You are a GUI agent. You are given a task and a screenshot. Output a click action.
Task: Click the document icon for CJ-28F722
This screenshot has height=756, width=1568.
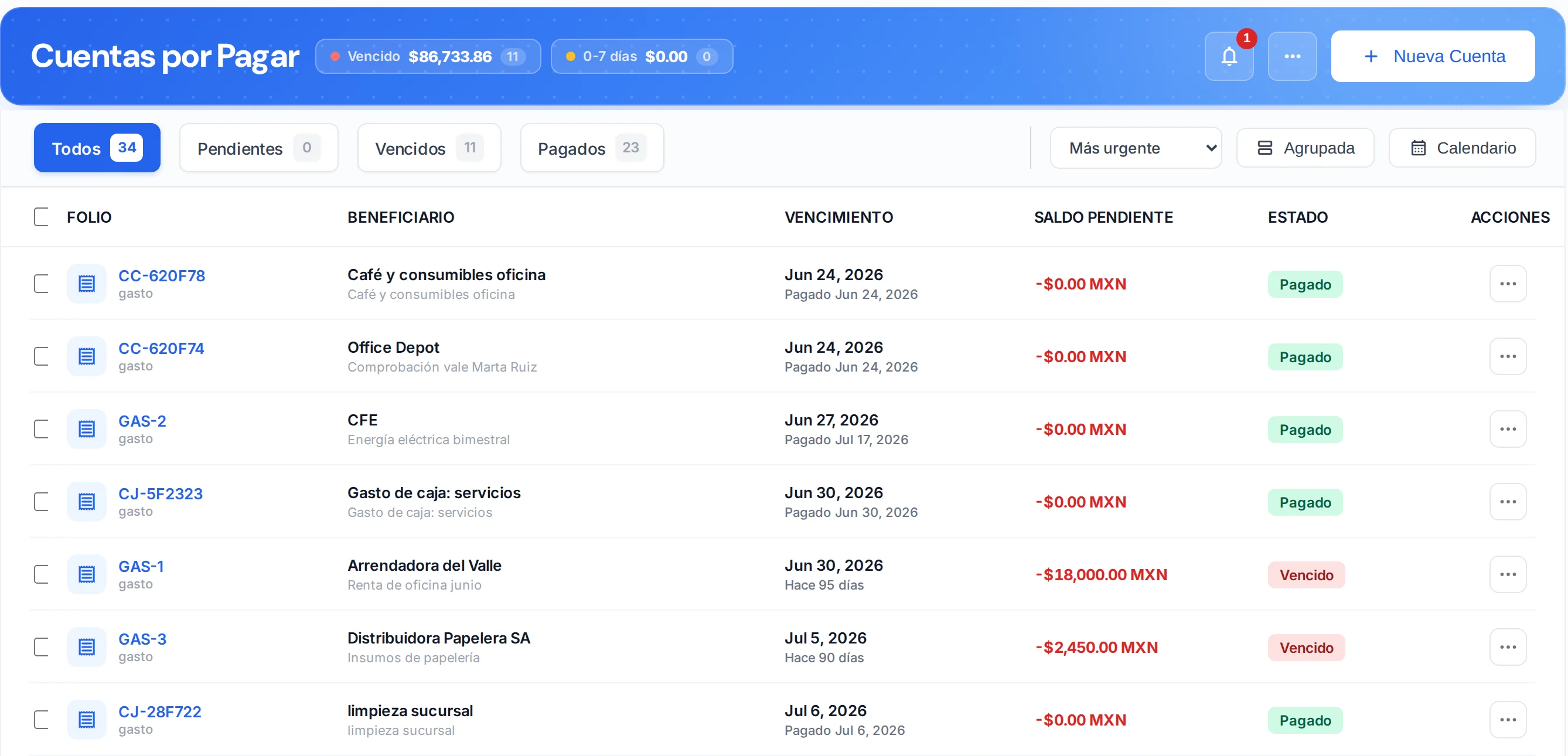click(x=87, y=720)
